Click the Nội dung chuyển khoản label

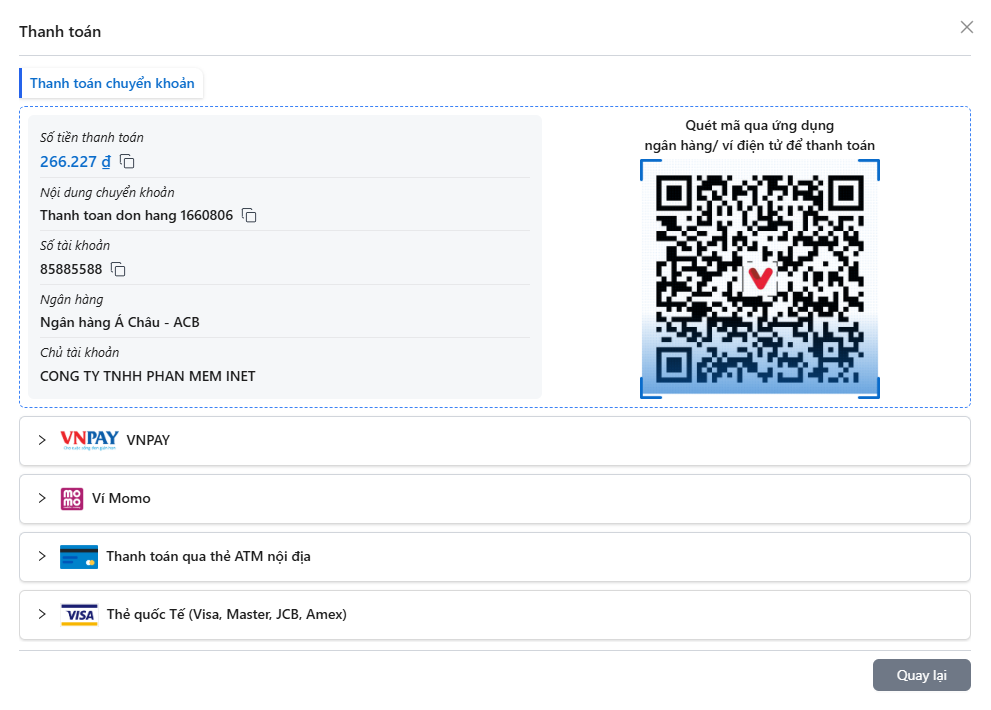(107, 192)
